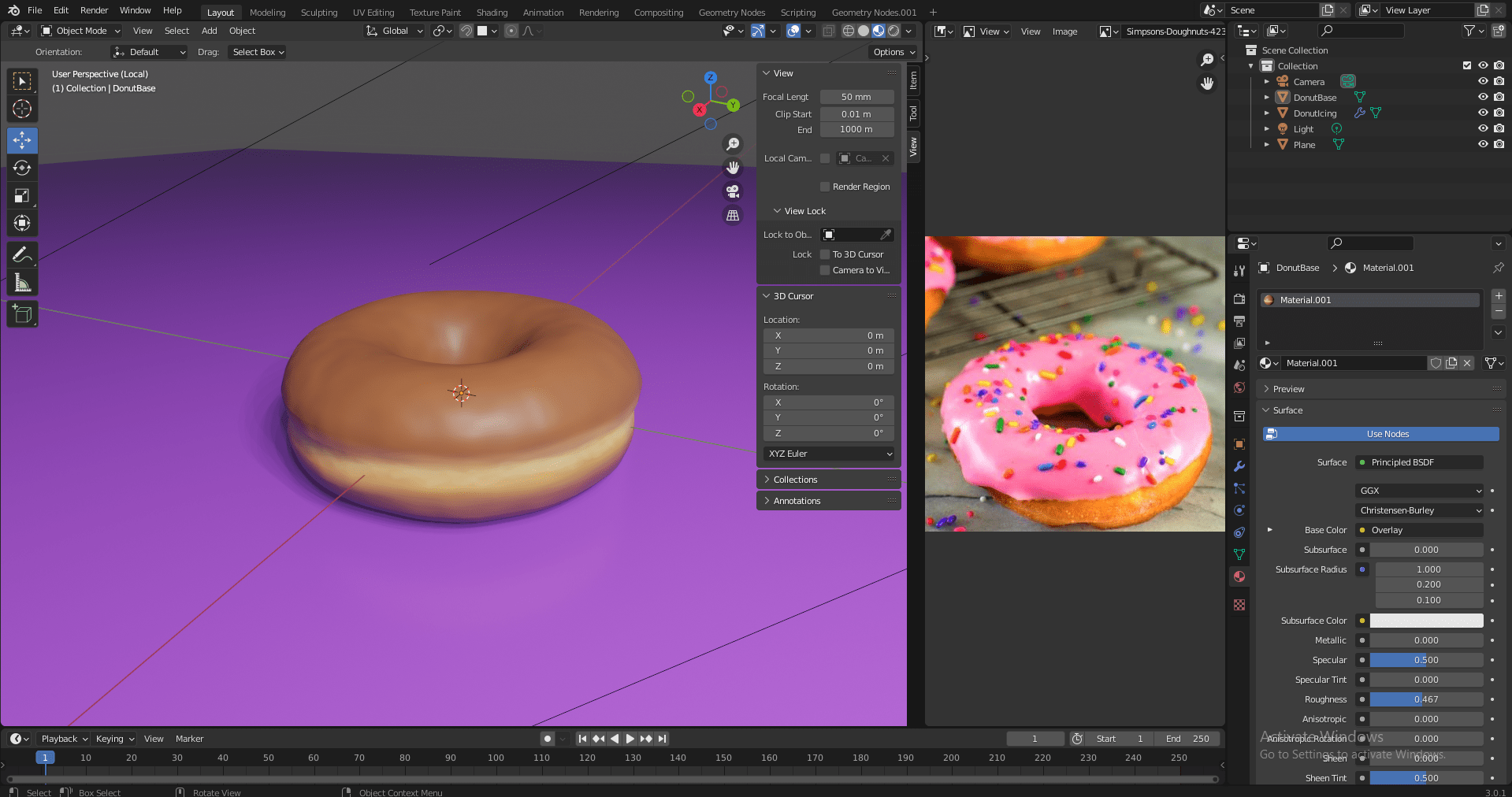Open the Render menu

tap(94, 10)
